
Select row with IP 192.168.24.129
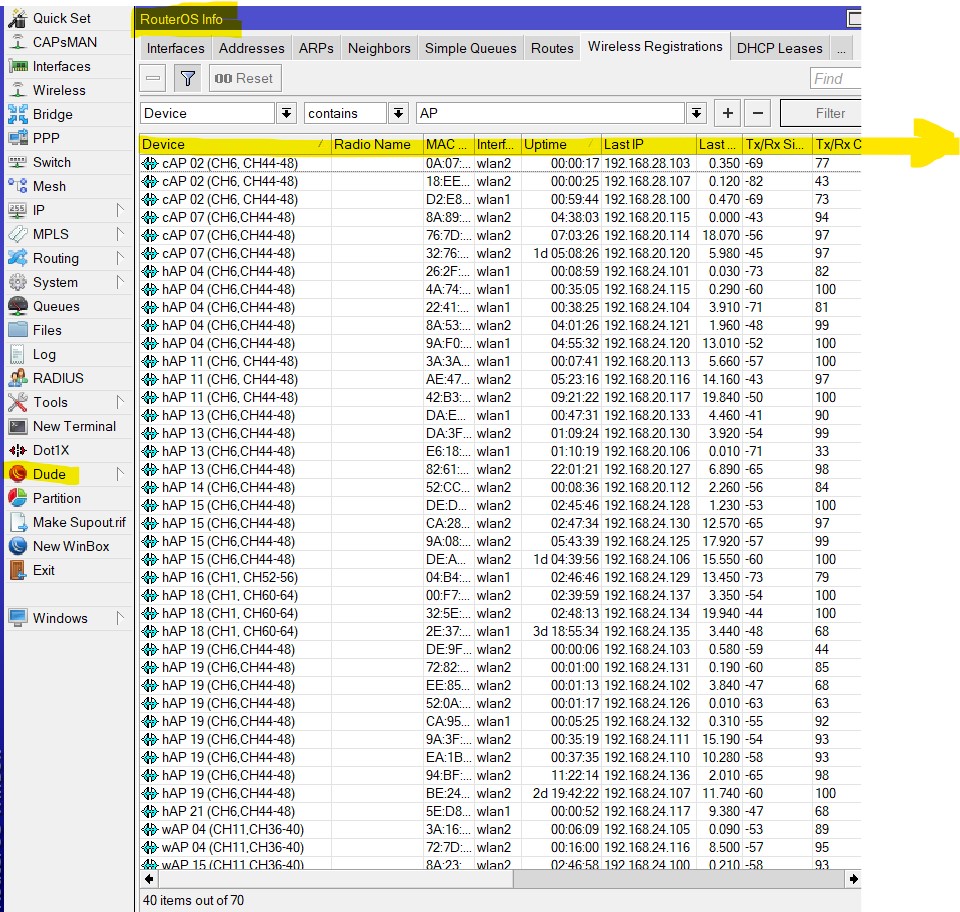500,577
